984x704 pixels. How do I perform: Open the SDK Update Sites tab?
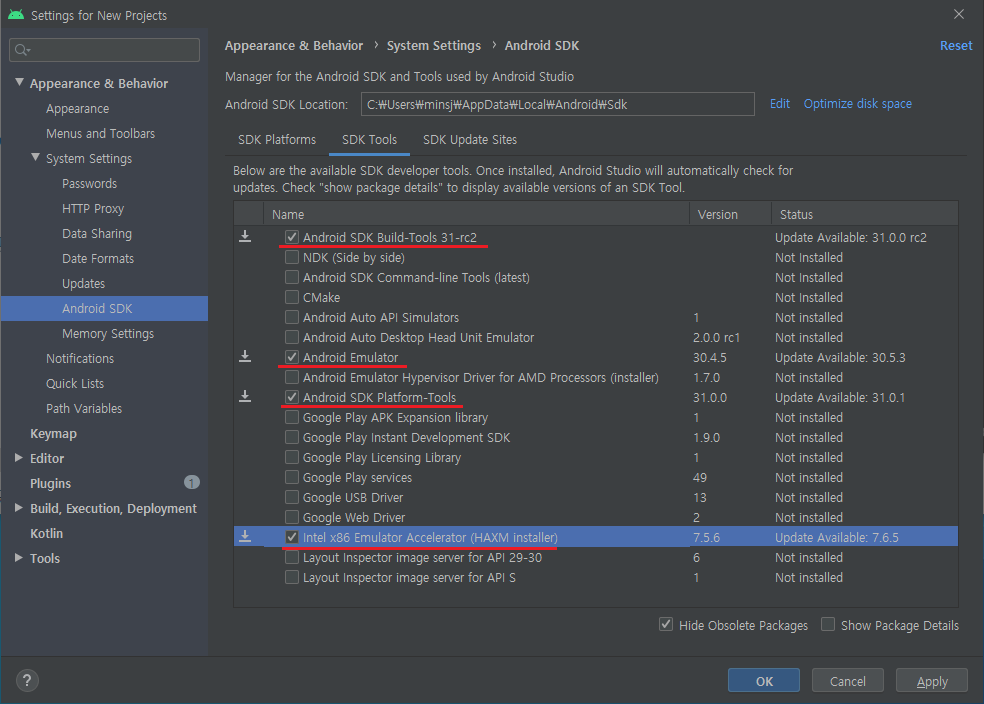pos(469,139)
